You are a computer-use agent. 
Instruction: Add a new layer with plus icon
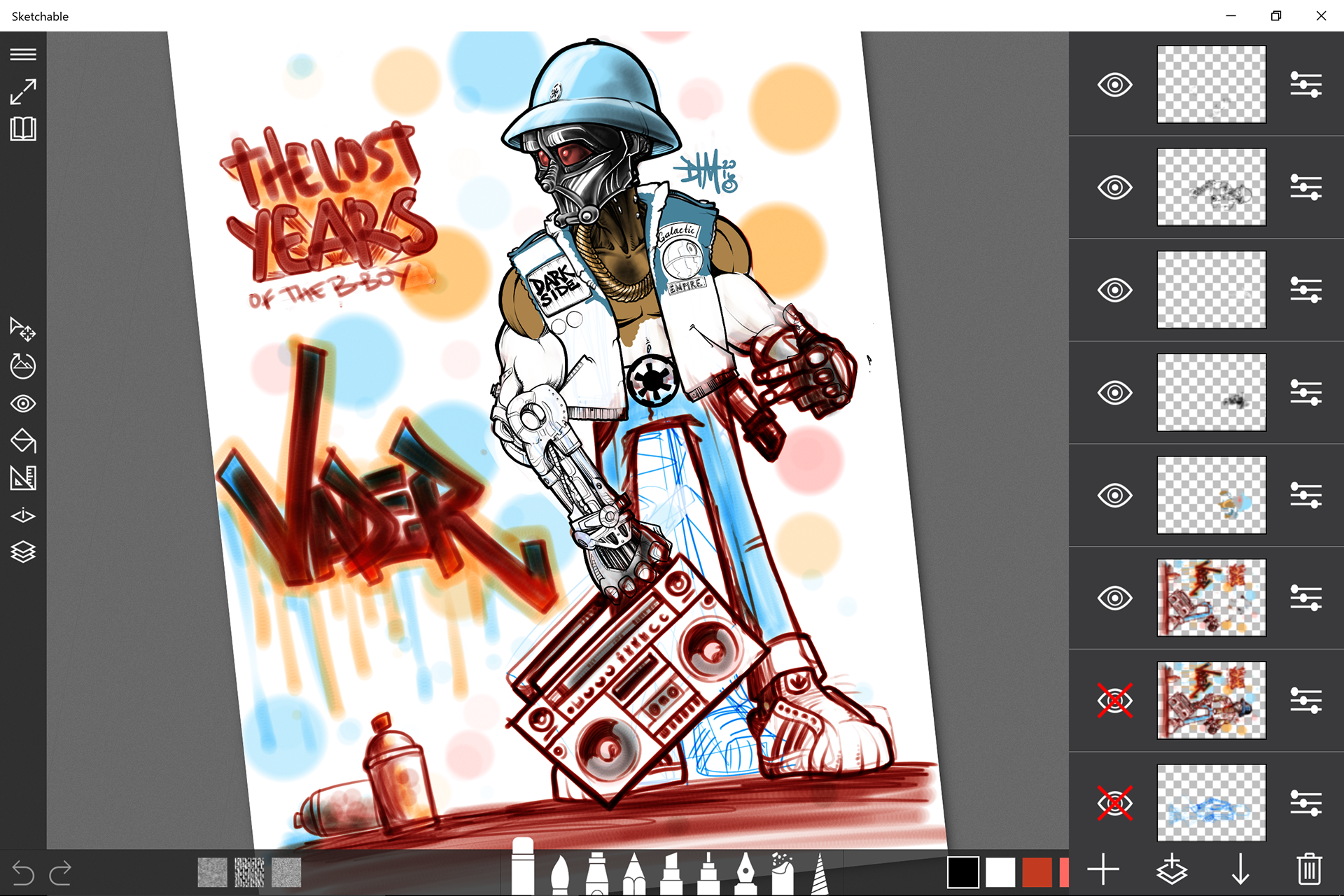point(1103,870)
